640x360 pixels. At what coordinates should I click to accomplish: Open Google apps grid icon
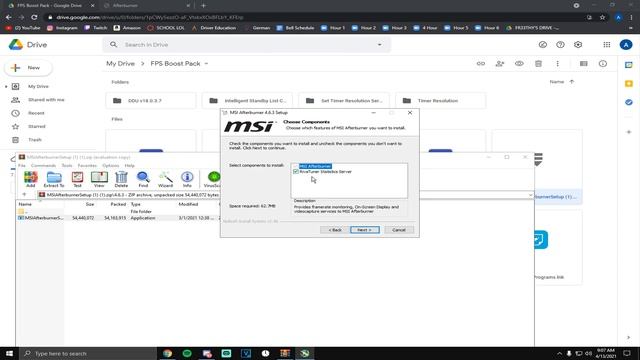click(607, 44)
